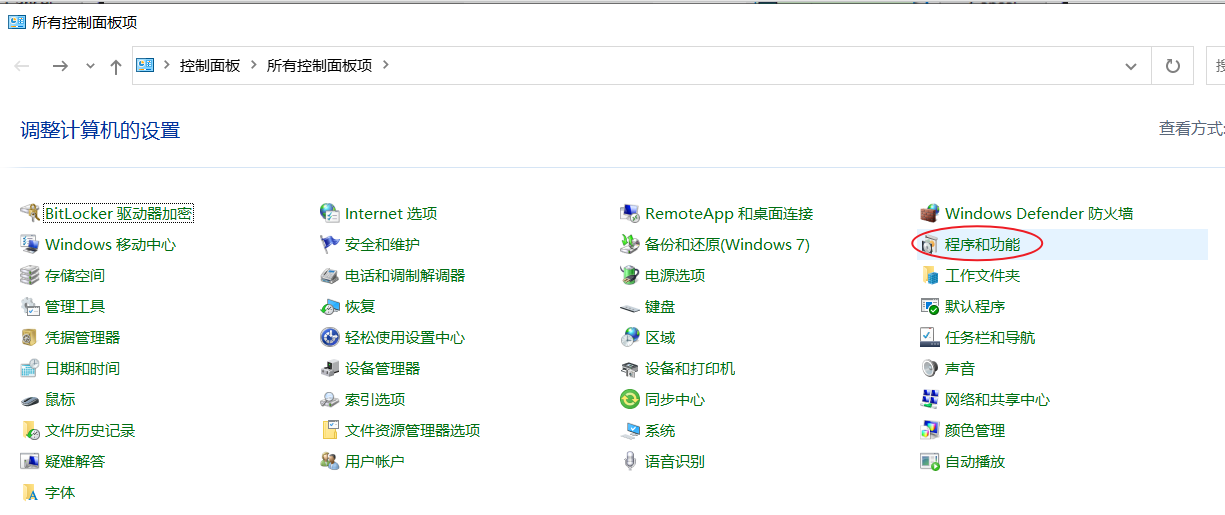Open the Internet 选项 icon
This screenshot has width=1225, height=515.
click(x=329, y=213)
